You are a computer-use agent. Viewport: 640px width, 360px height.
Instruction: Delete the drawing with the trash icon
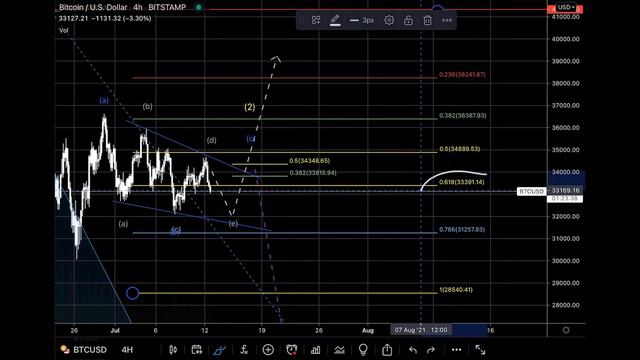point(427,20)
